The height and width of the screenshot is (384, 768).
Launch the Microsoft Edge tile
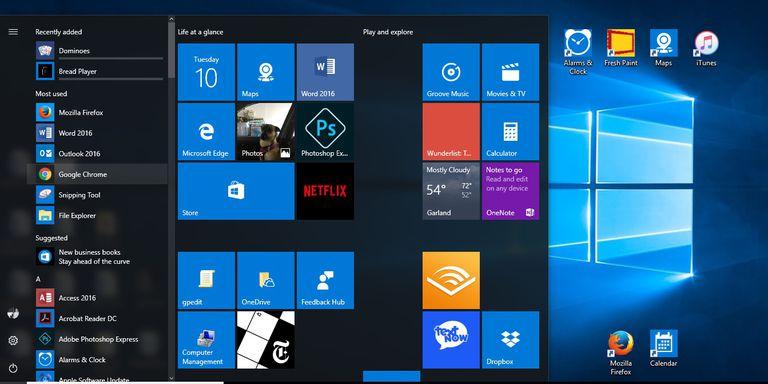206,132
